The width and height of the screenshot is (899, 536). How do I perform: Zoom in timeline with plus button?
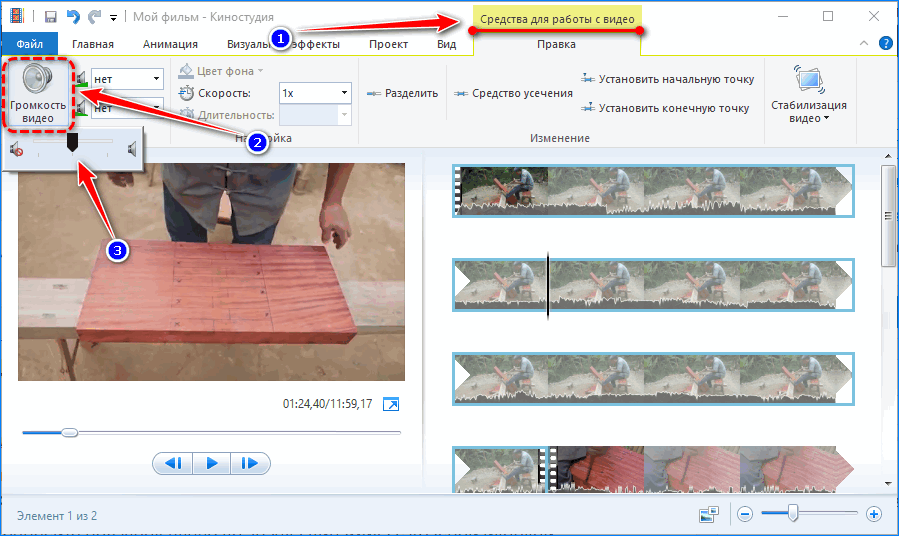(873, 514)
